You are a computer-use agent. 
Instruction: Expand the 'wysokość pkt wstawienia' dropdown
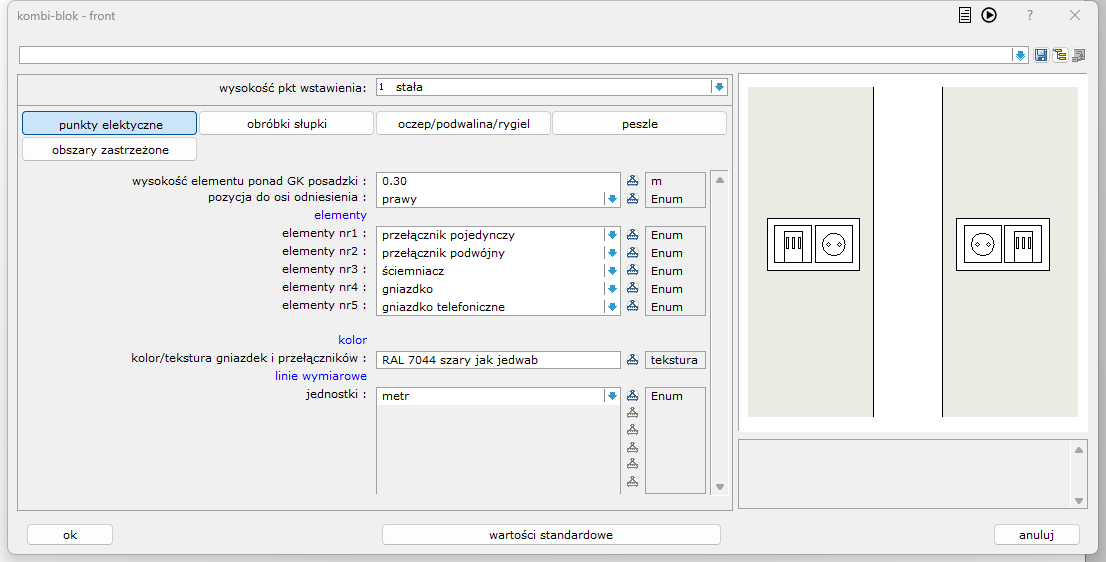(x=718, y=87)
